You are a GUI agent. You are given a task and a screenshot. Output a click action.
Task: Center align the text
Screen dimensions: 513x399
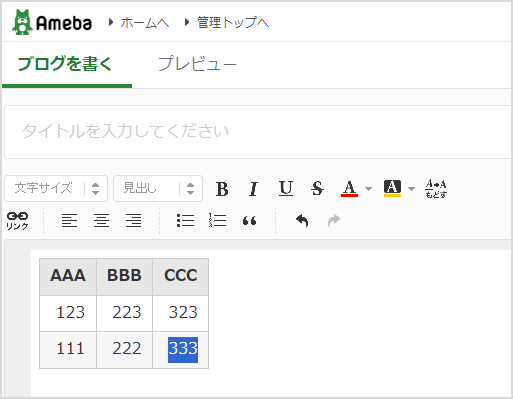tap(101, 220)
